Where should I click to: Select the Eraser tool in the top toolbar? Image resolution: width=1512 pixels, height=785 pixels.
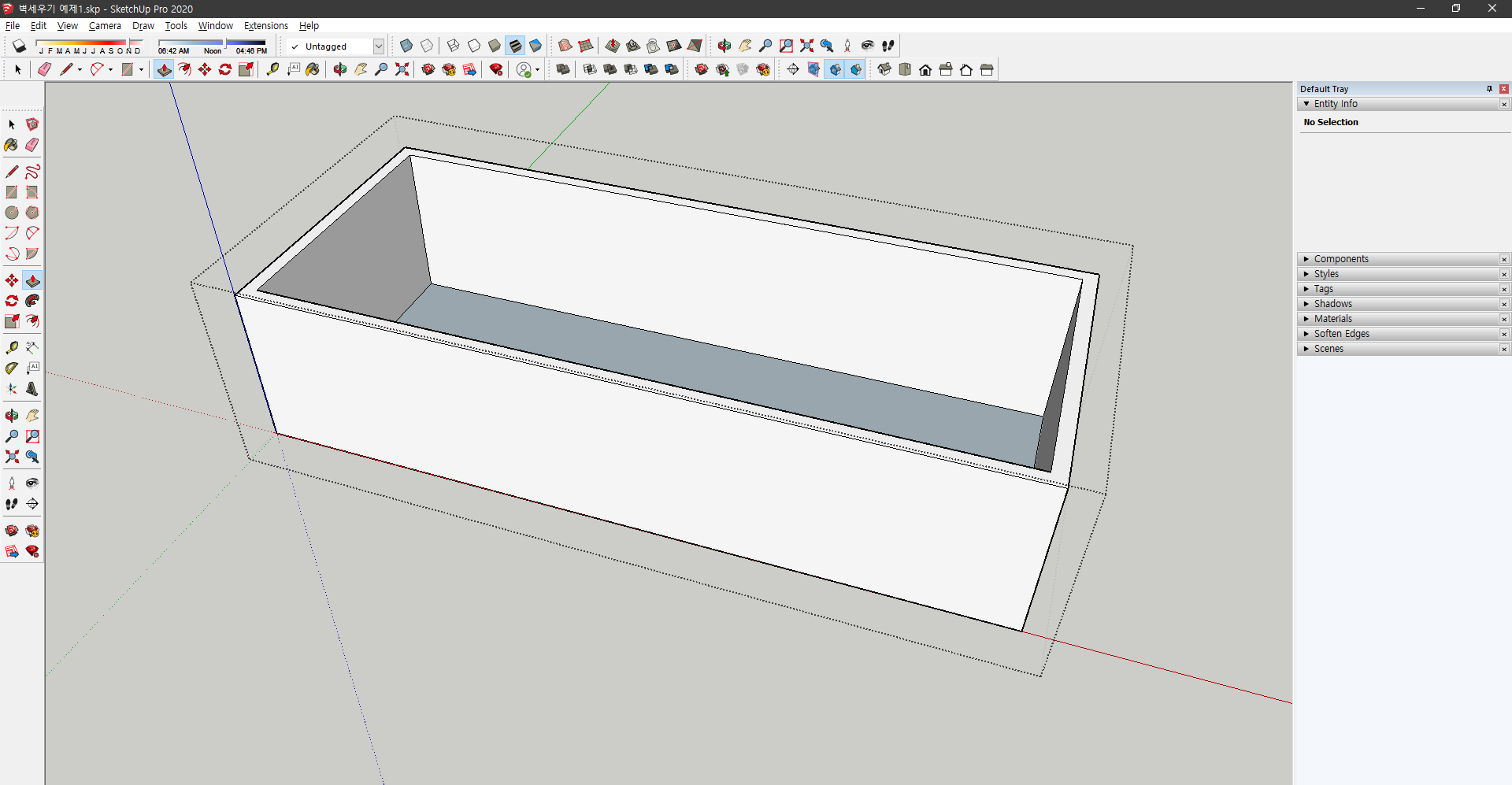44,69
